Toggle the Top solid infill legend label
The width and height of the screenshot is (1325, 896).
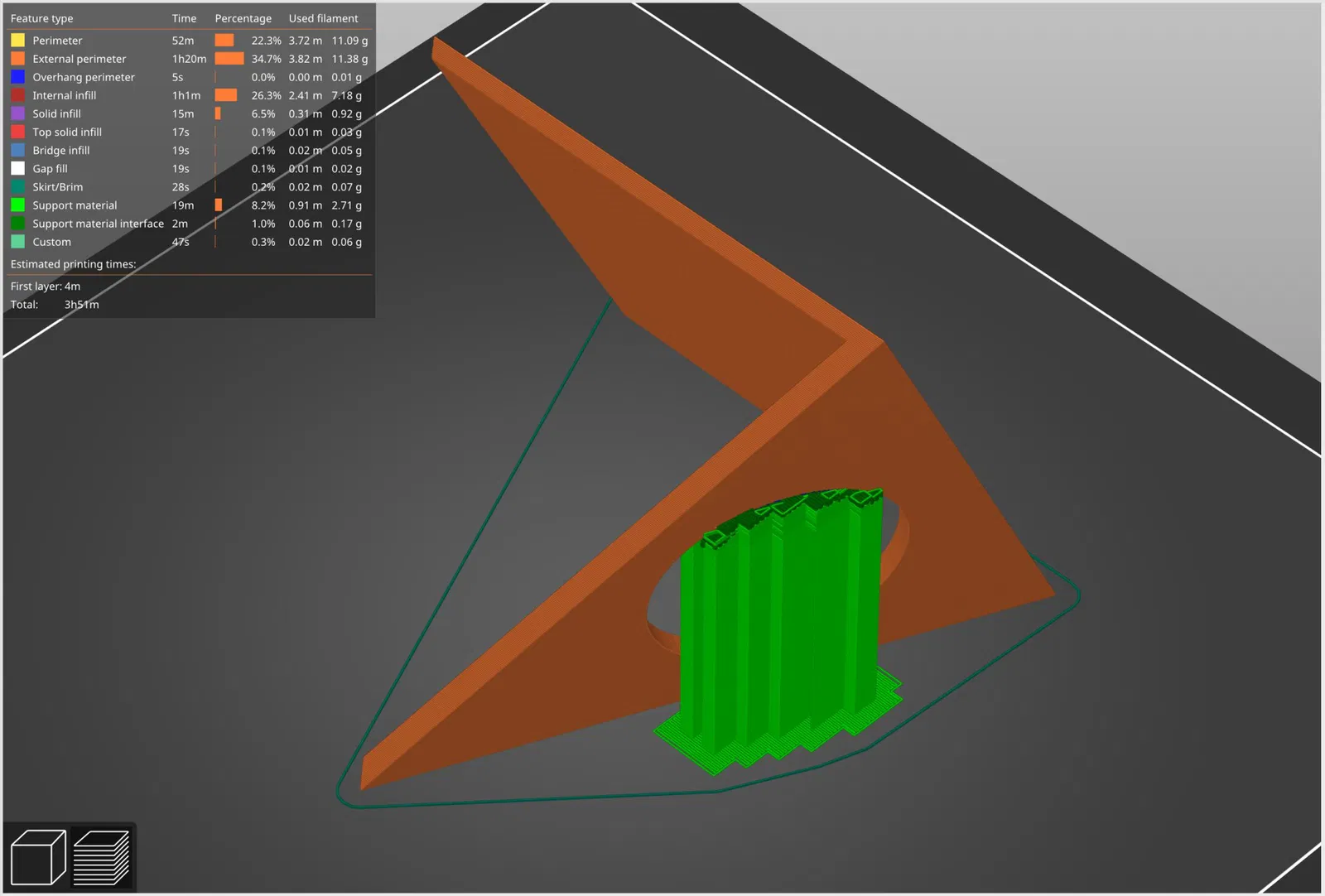click(67, 132)
